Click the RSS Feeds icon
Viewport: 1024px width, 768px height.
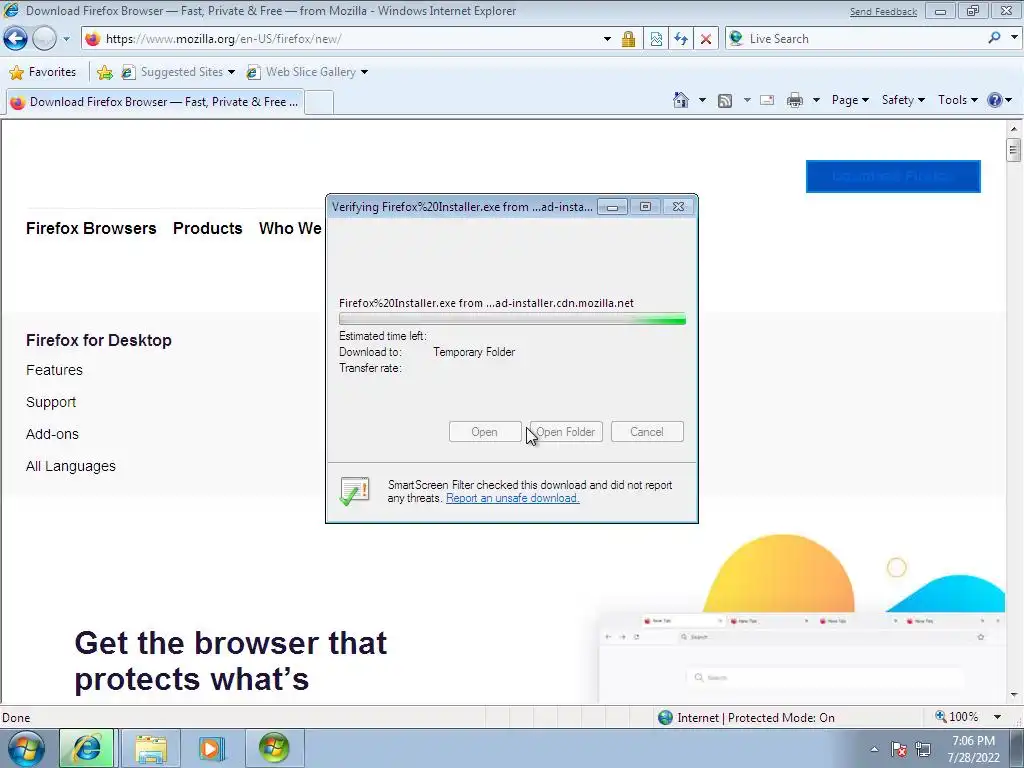tap(725, 101)
